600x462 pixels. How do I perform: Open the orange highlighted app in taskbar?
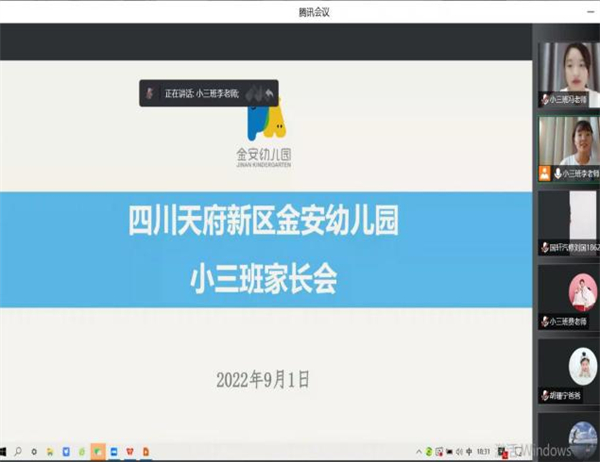coord(98,453)
